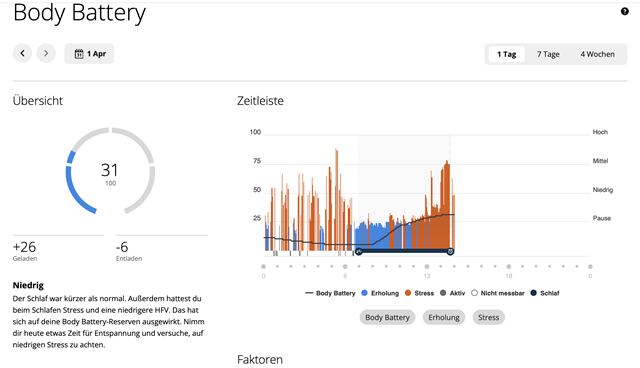This screenshot has width=640, height=368.
Task: Toggle the Stress legend series
Action: pyautogui.click(x=419, y=293)
